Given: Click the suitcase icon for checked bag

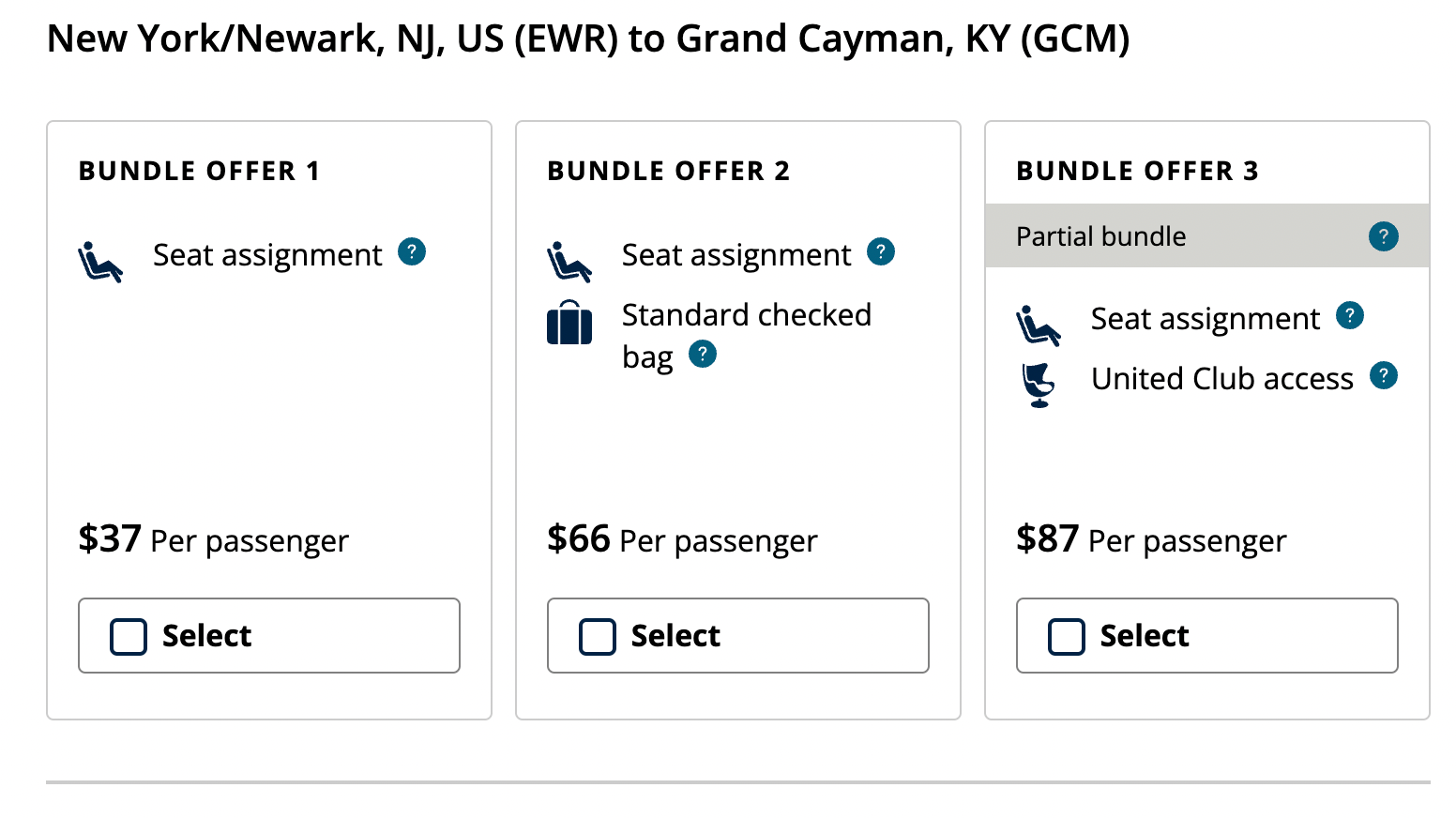Looking at the screenshot, I should point(569,324).
